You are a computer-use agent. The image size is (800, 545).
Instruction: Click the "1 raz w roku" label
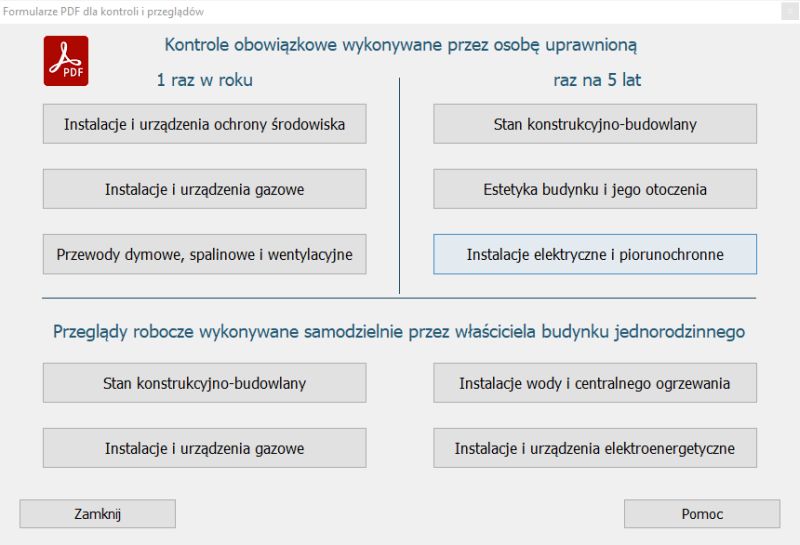coord(204,81)
